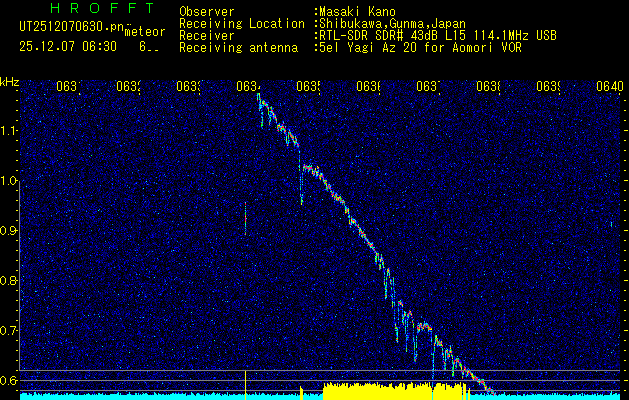The image size is (629, 400).
Task: Click the RTL-SDR receiver description text
Action: point(438,36)
